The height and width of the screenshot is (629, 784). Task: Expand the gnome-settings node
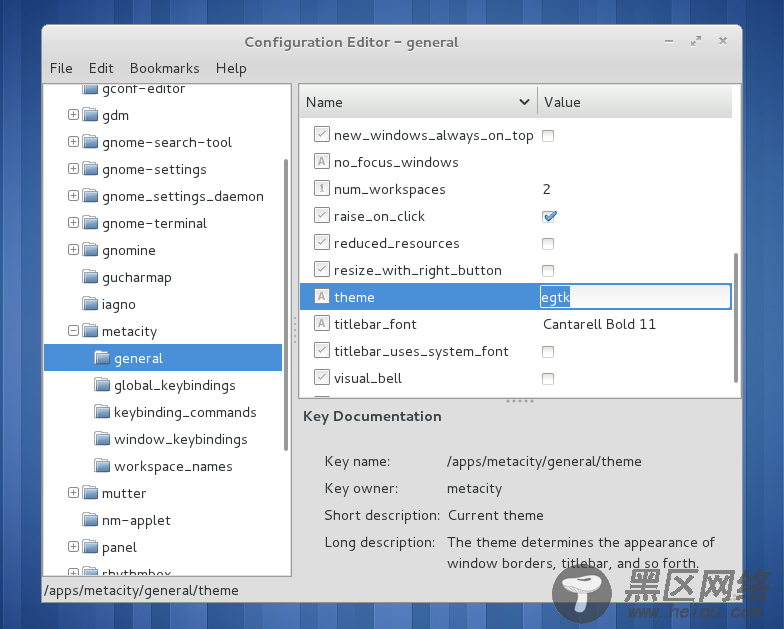coord(73,168)
